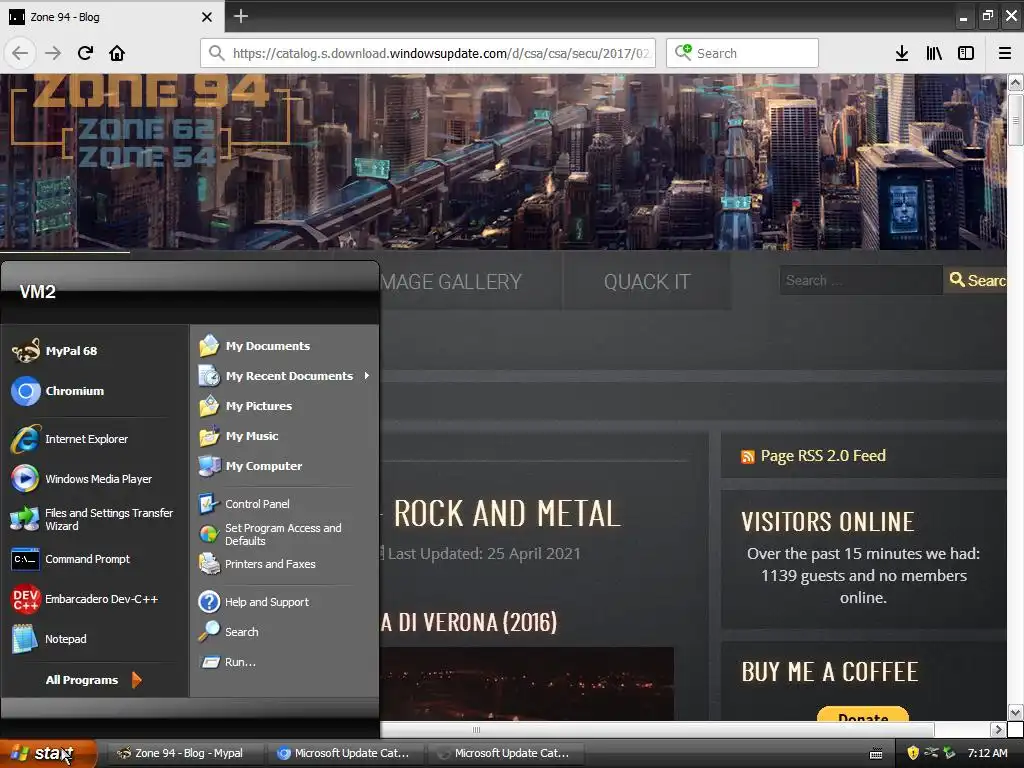This screenshot has height=768, width=1024.
Task: Reload the page with refresh icon
Action: click(x=85, y=53)
